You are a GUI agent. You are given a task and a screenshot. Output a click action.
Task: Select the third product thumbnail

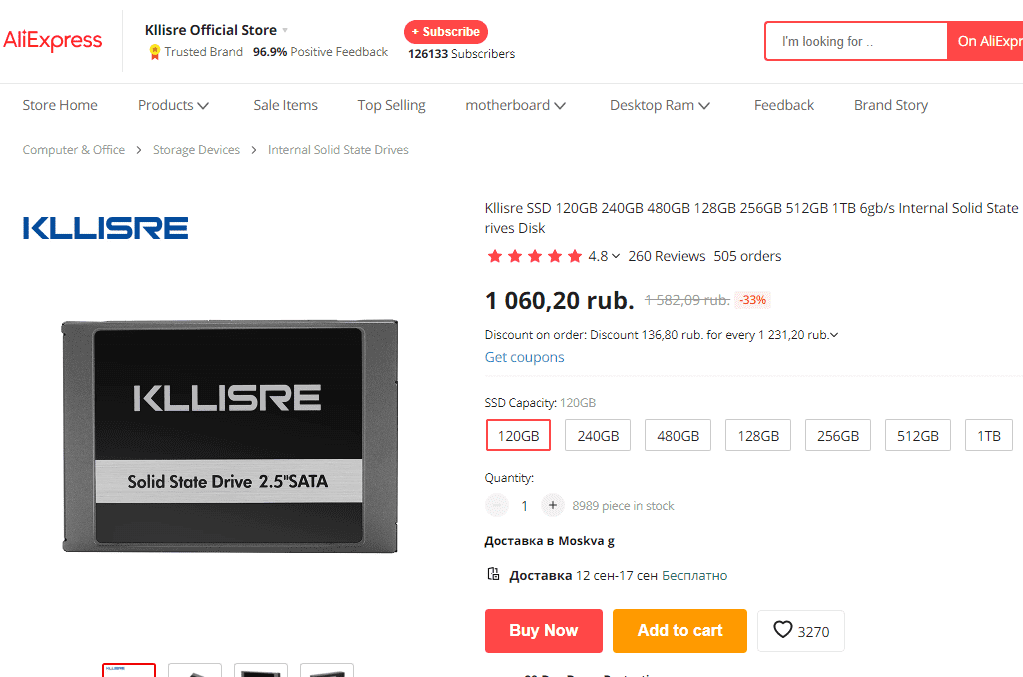click(261, 670)
